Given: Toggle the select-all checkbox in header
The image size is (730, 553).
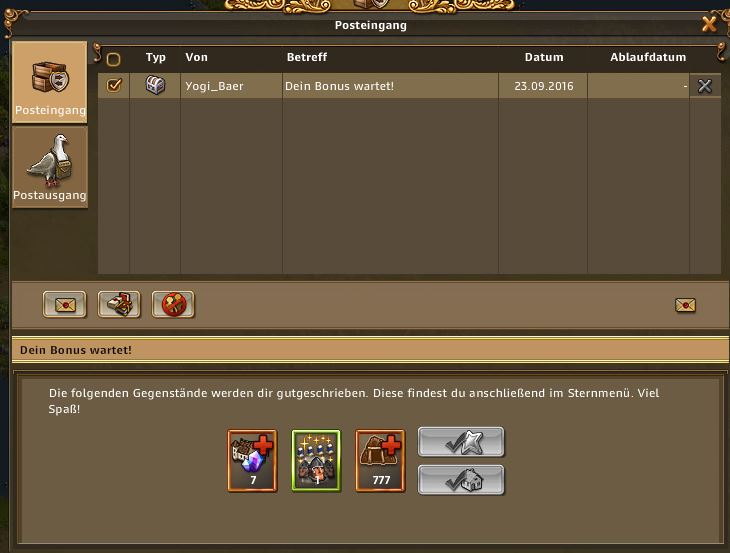Looking at the screenshot, I should (113, 59).
